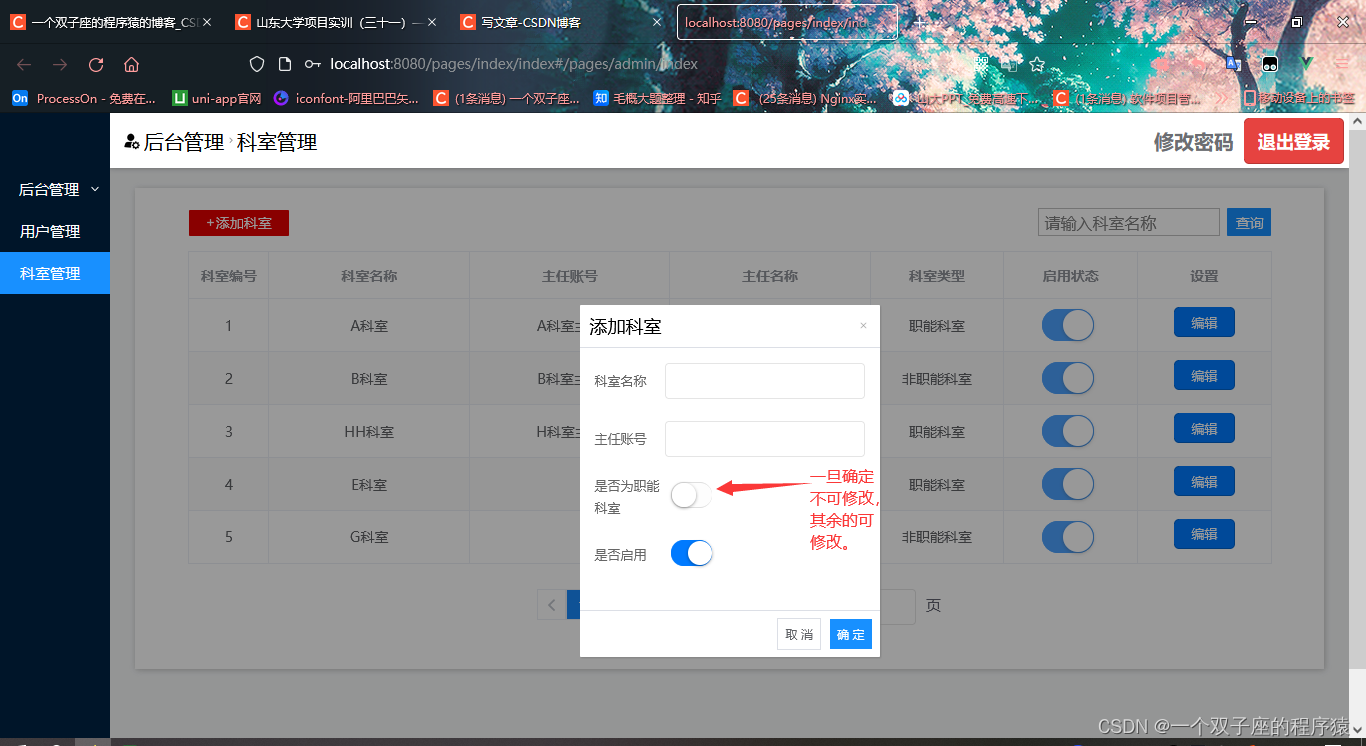Open the 毛概大题整理 知乎 bookmark
Screen dimensions: 1366x746
(x=657, y=98)
